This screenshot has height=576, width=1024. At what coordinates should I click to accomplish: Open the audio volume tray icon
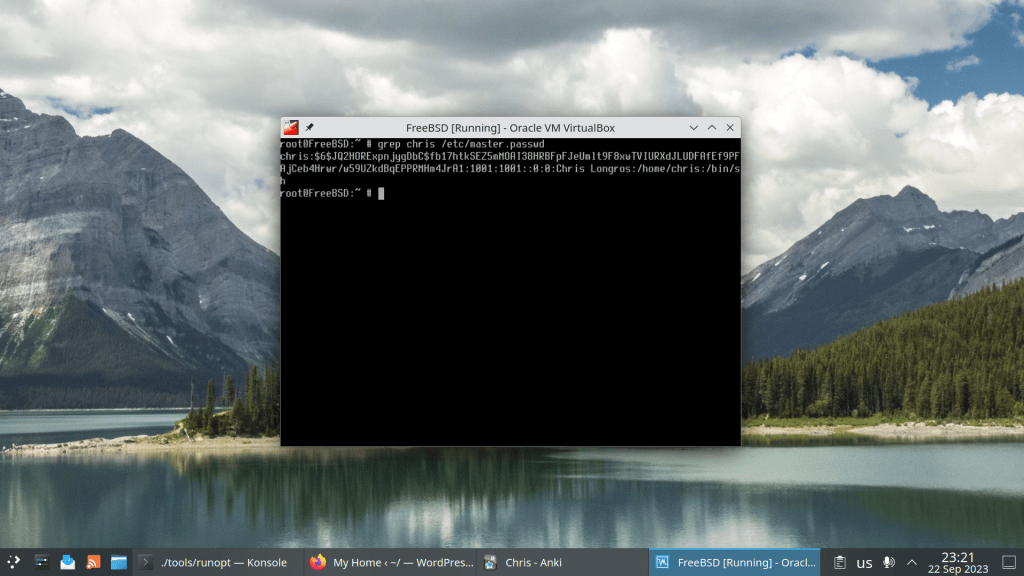click(889, 562)
